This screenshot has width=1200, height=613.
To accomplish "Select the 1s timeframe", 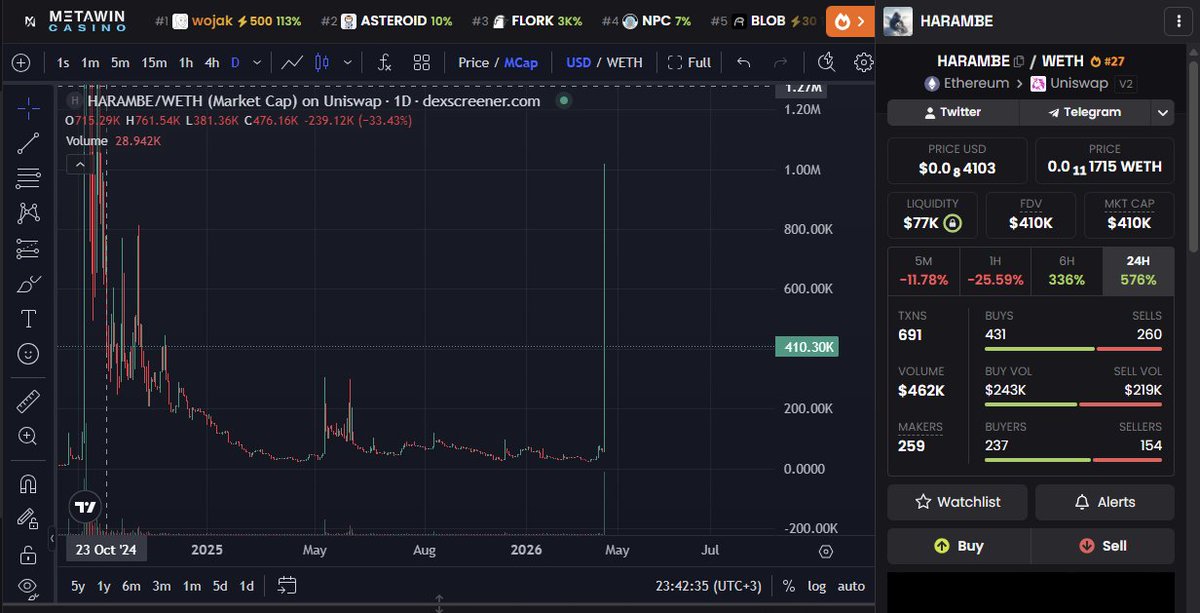I will coord(63,63).
